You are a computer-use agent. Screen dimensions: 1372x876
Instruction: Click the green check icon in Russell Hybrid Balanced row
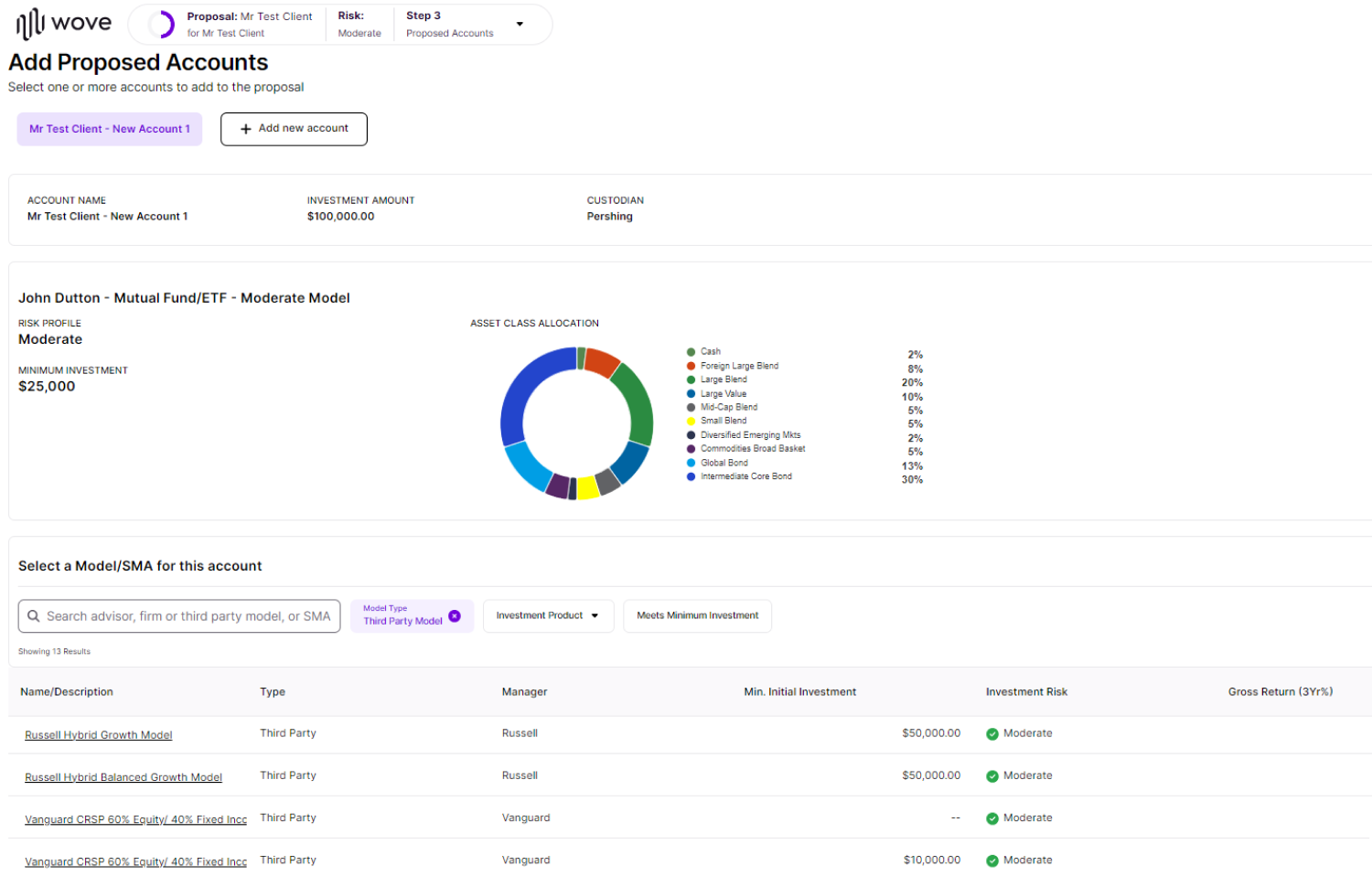pyautogui.click(x=992, y=776)
